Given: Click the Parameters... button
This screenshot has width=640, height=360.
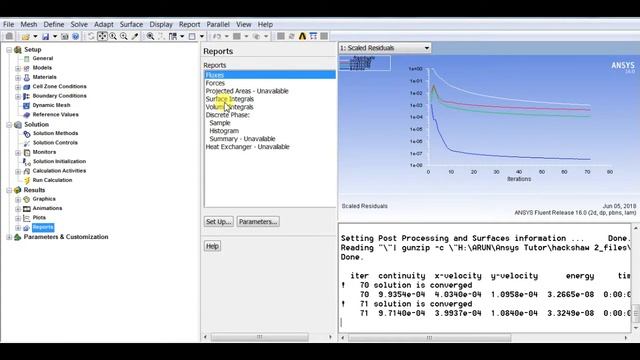Looking at the screenshot, I should click(258, 222).
